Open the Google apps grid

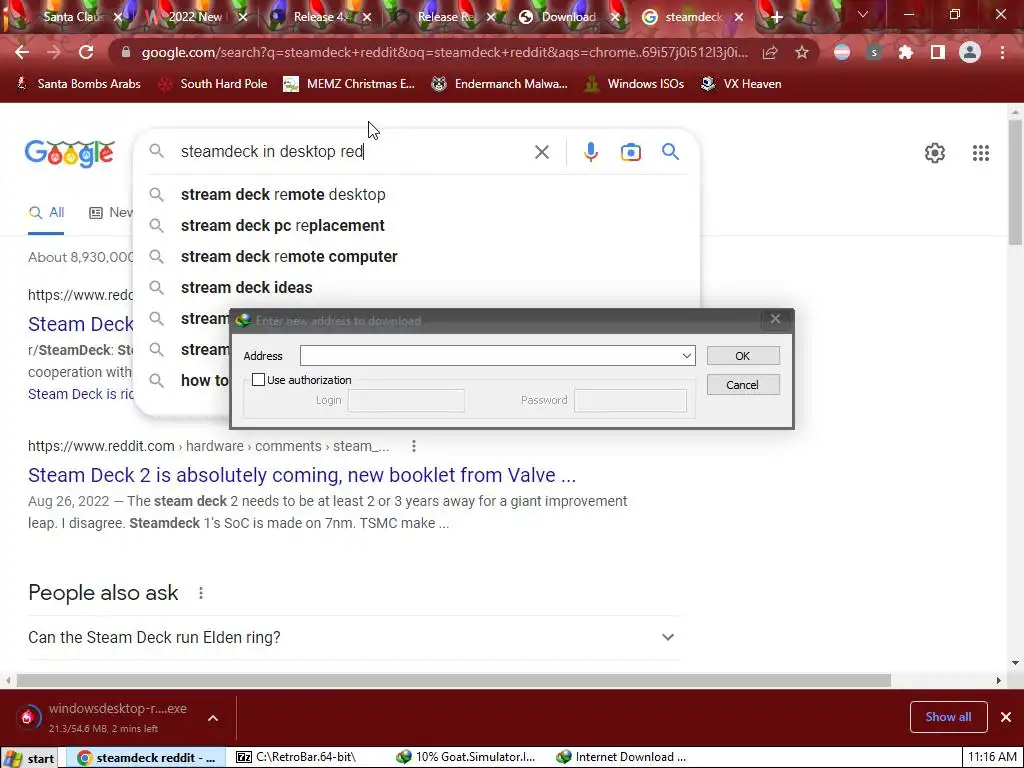[981, 153]
